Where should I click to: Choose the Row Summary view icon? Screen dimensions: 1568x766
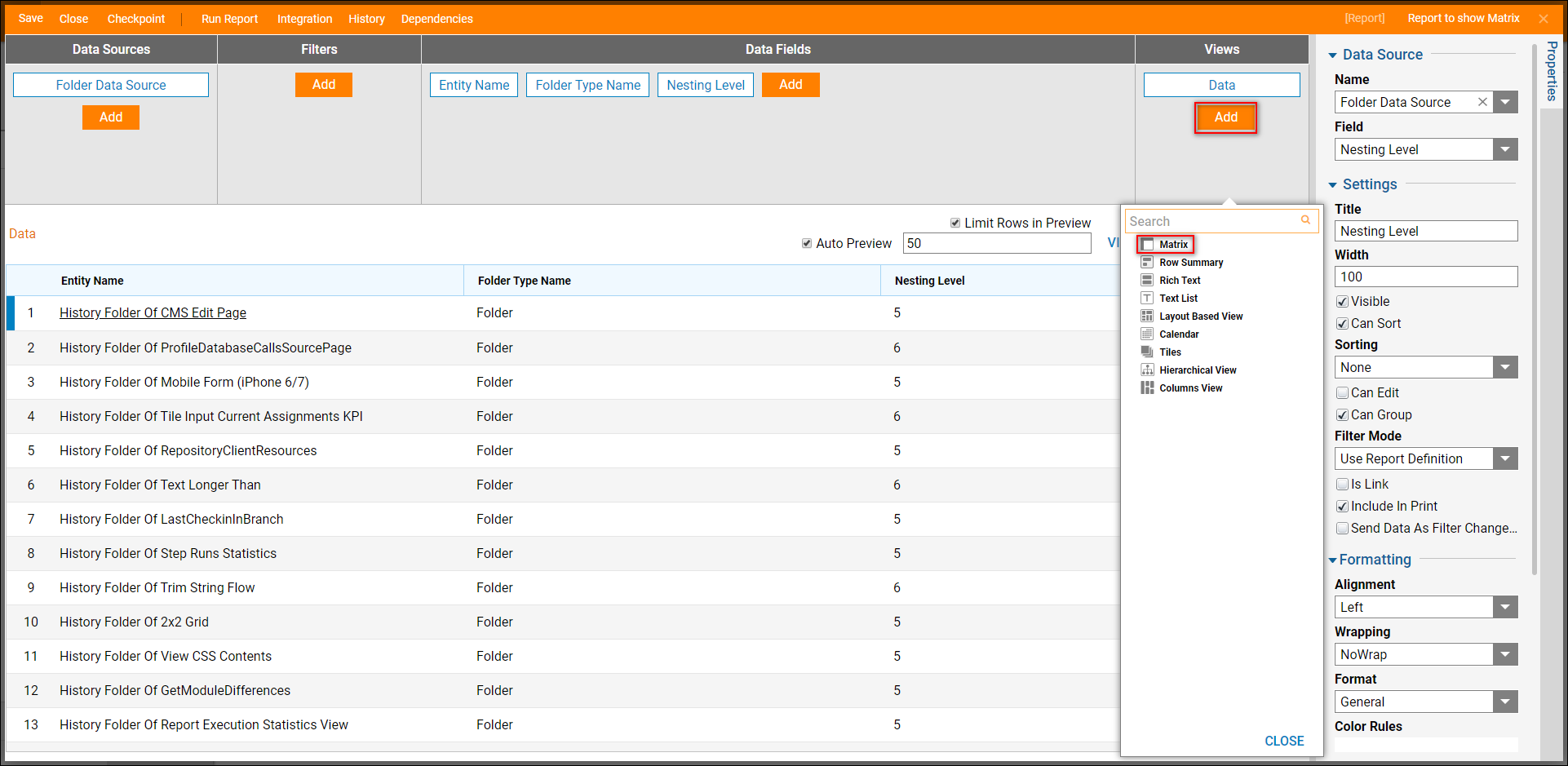1148,263
